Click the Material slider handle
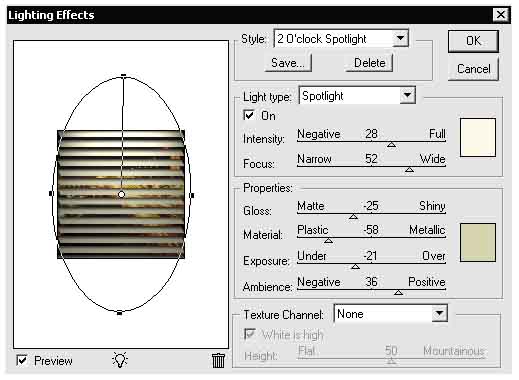The image size is (519, 380). (x=328, y=240)
